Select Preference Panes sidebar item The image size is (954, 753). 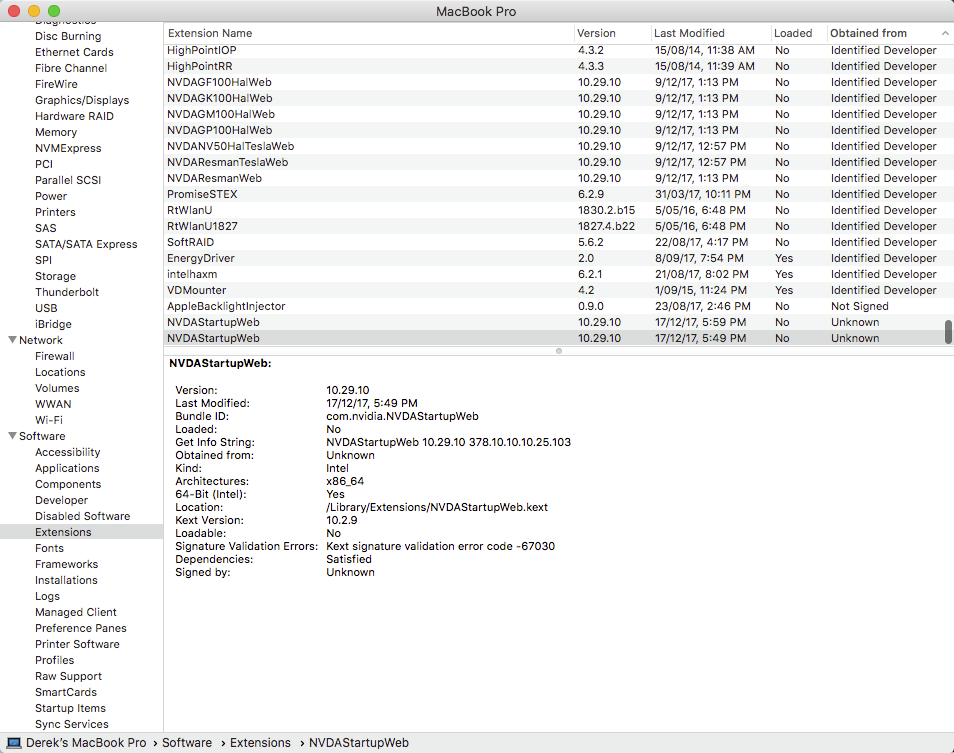(x=81, y=628)
